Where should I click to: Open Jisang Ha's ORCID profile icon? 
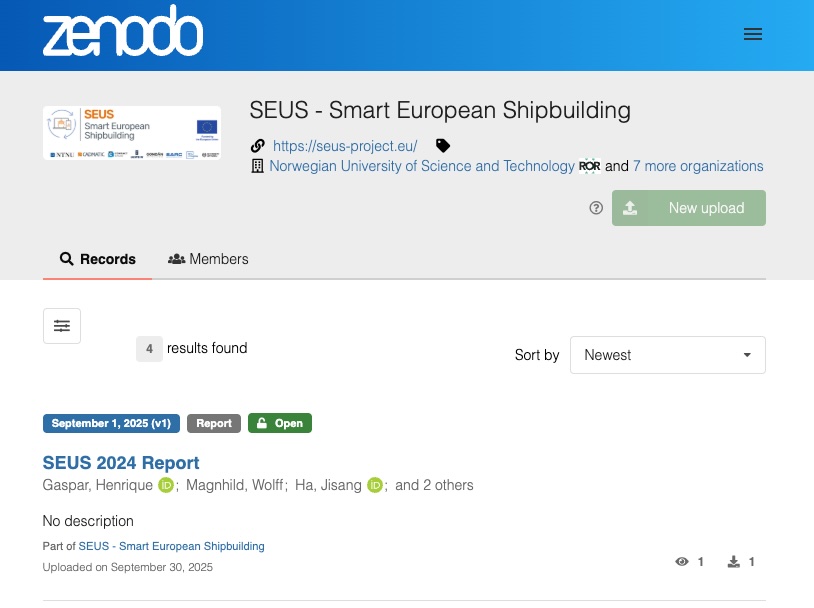click(375, 485)
